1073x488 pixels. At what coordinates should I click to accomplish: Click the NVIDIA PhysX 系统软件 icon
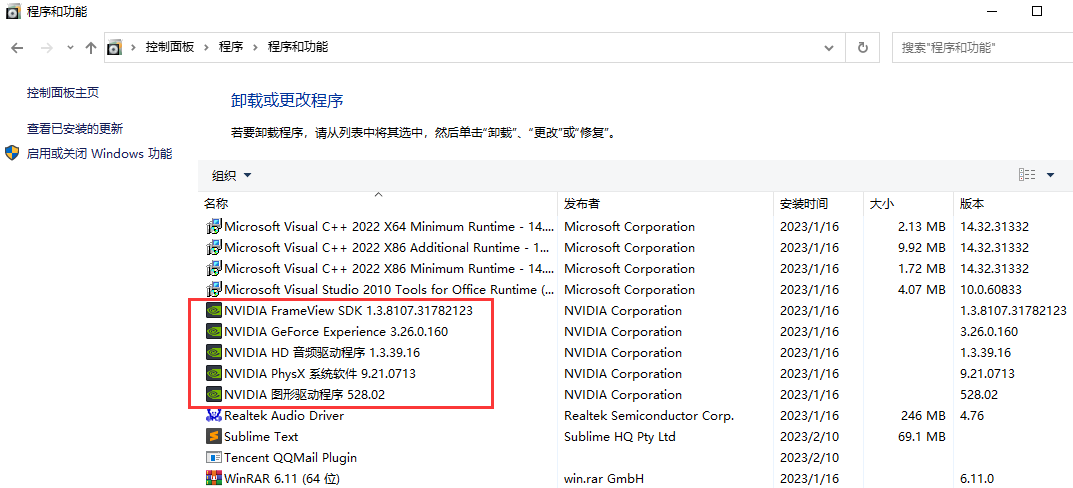click(x=214, y=374)
